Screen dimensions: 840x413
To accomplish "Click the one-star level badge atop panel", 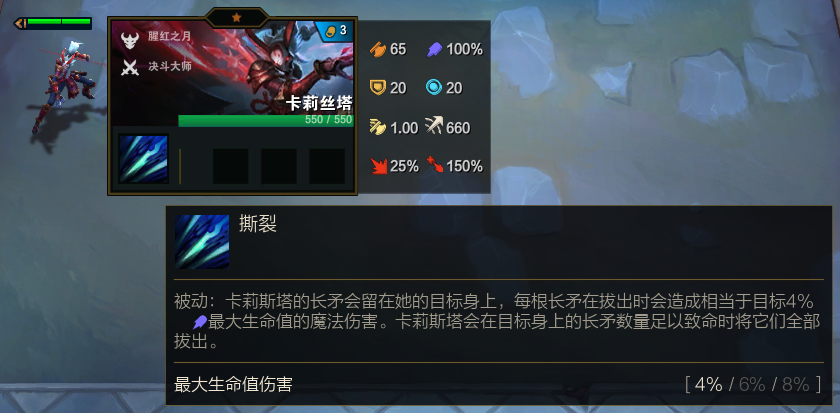I will (236, 18).
